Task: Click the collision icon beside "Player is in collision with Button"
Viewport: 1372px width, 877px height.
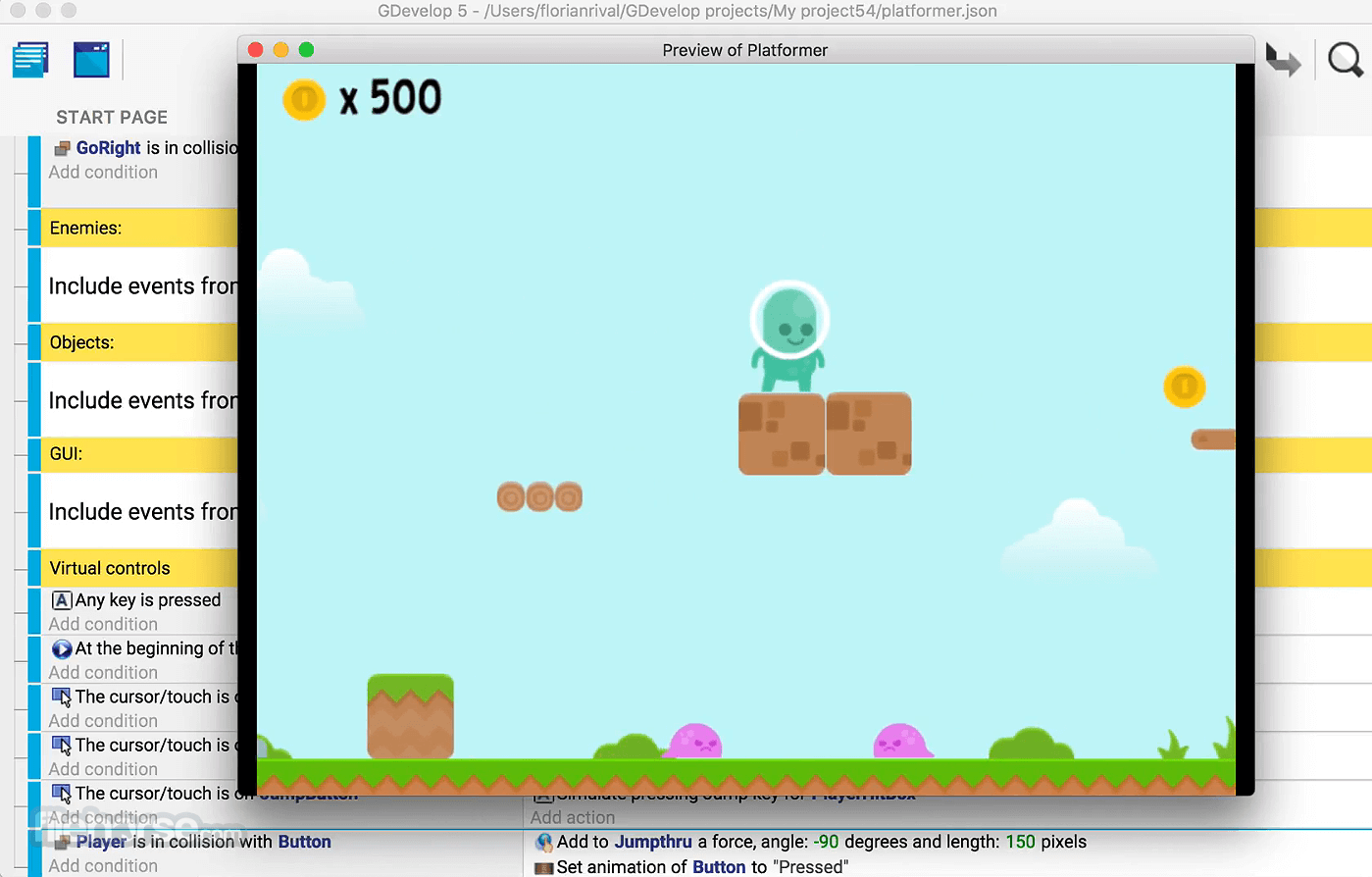Action: [61, 842]
